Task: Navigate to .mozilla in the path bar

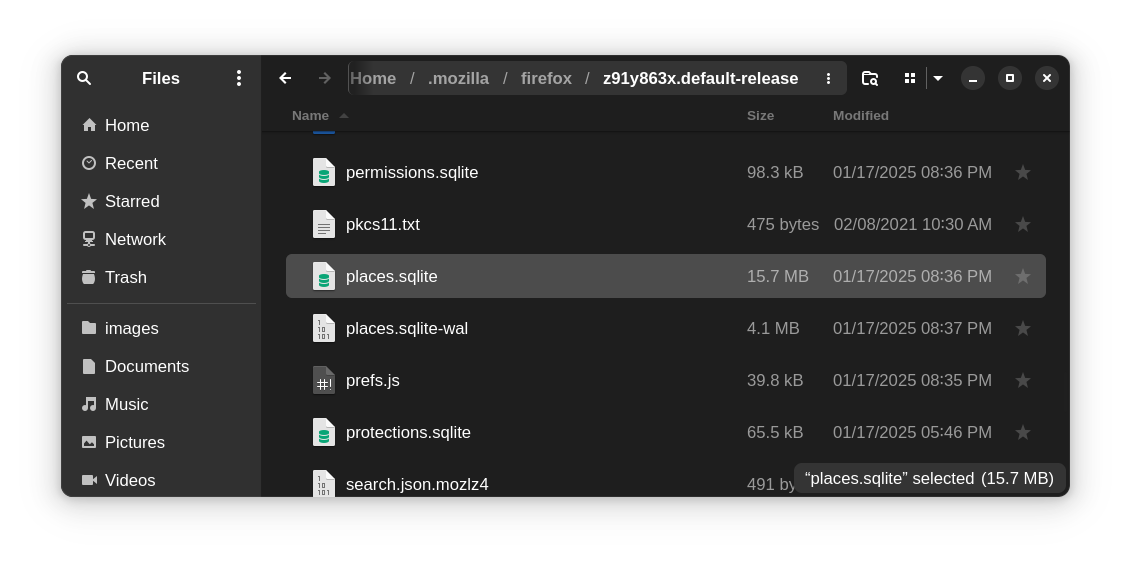Action: pos(458,78)
